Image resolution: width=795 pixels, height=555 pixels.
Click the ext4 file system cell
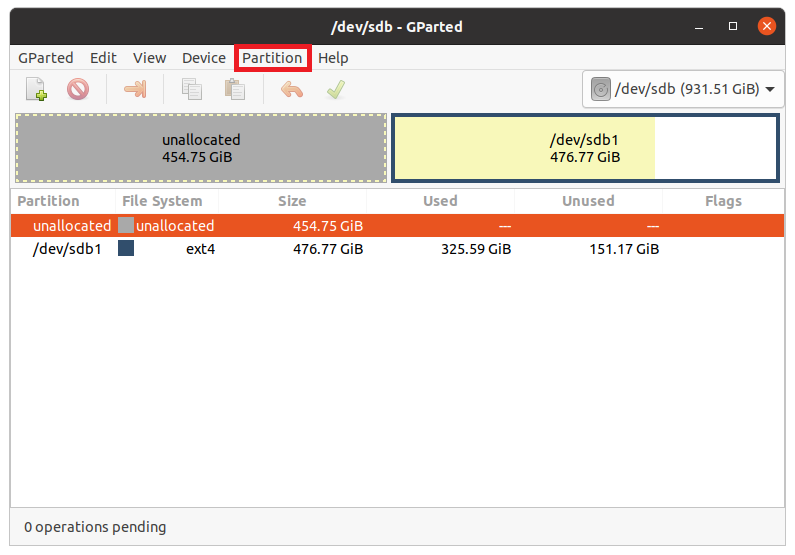[200, 249]
